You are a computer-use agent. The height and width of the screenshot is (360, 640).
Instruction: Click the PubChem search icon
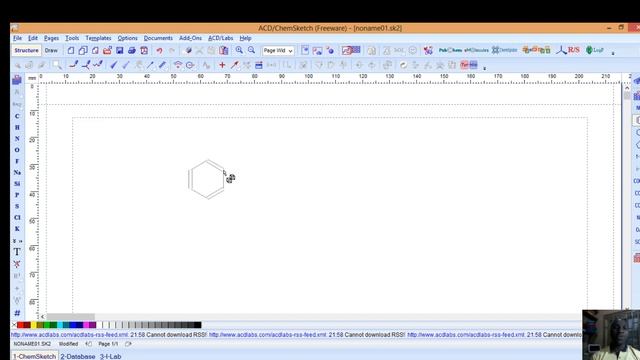pyautogui.click(x=450, y=50)
